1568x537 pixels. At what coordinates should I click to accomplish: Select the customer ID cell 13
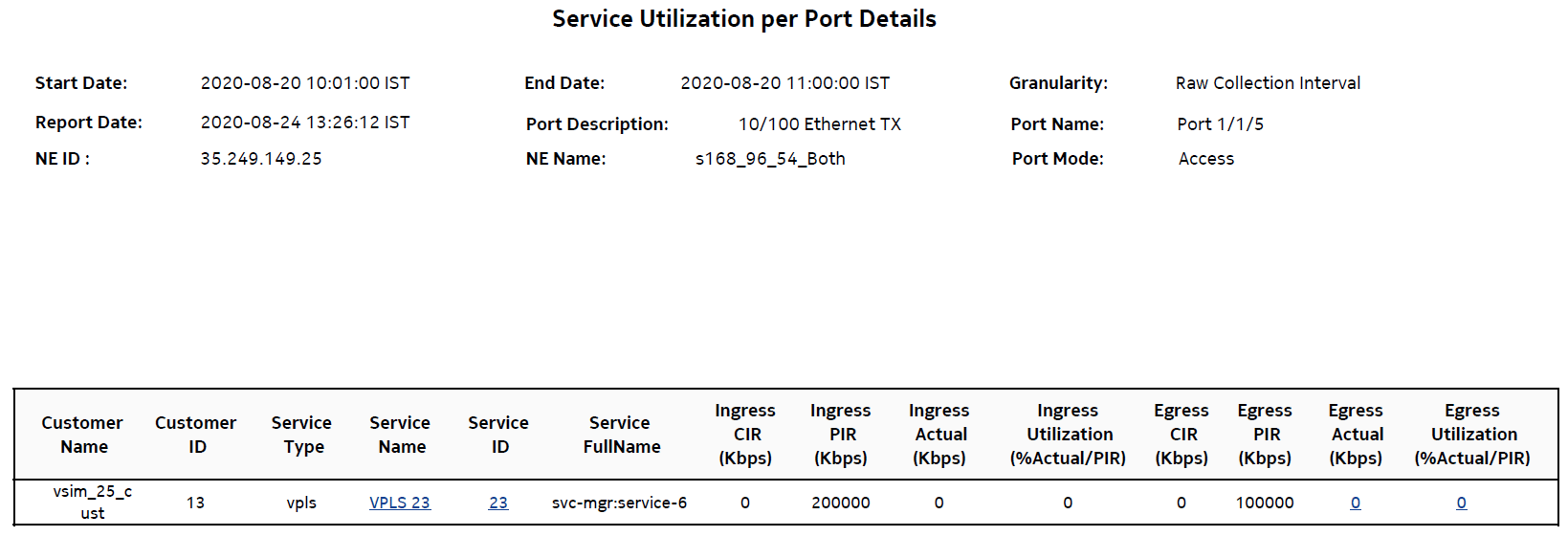pyautogui.click(x=195, y=503)
